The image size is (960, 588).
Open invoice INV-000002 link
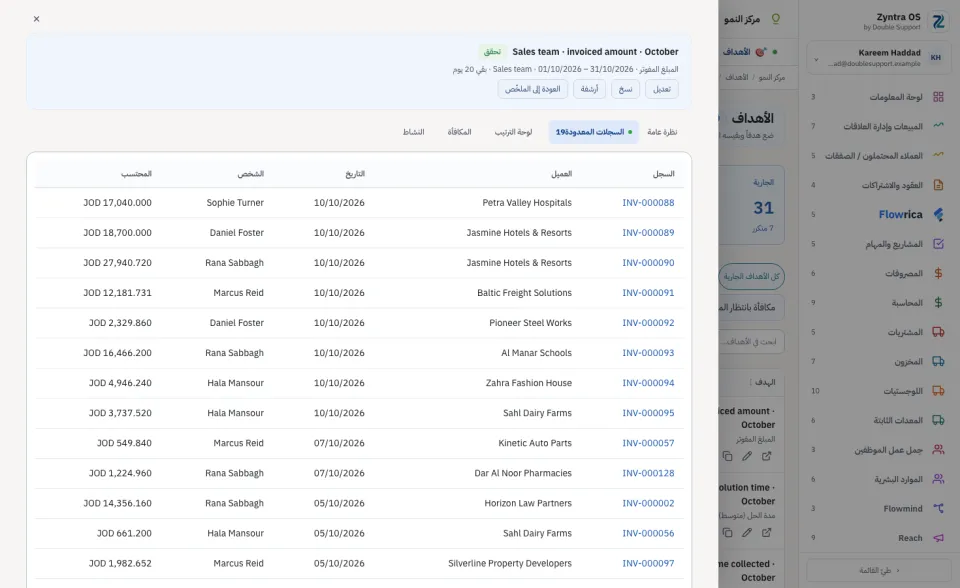(648, 503)
